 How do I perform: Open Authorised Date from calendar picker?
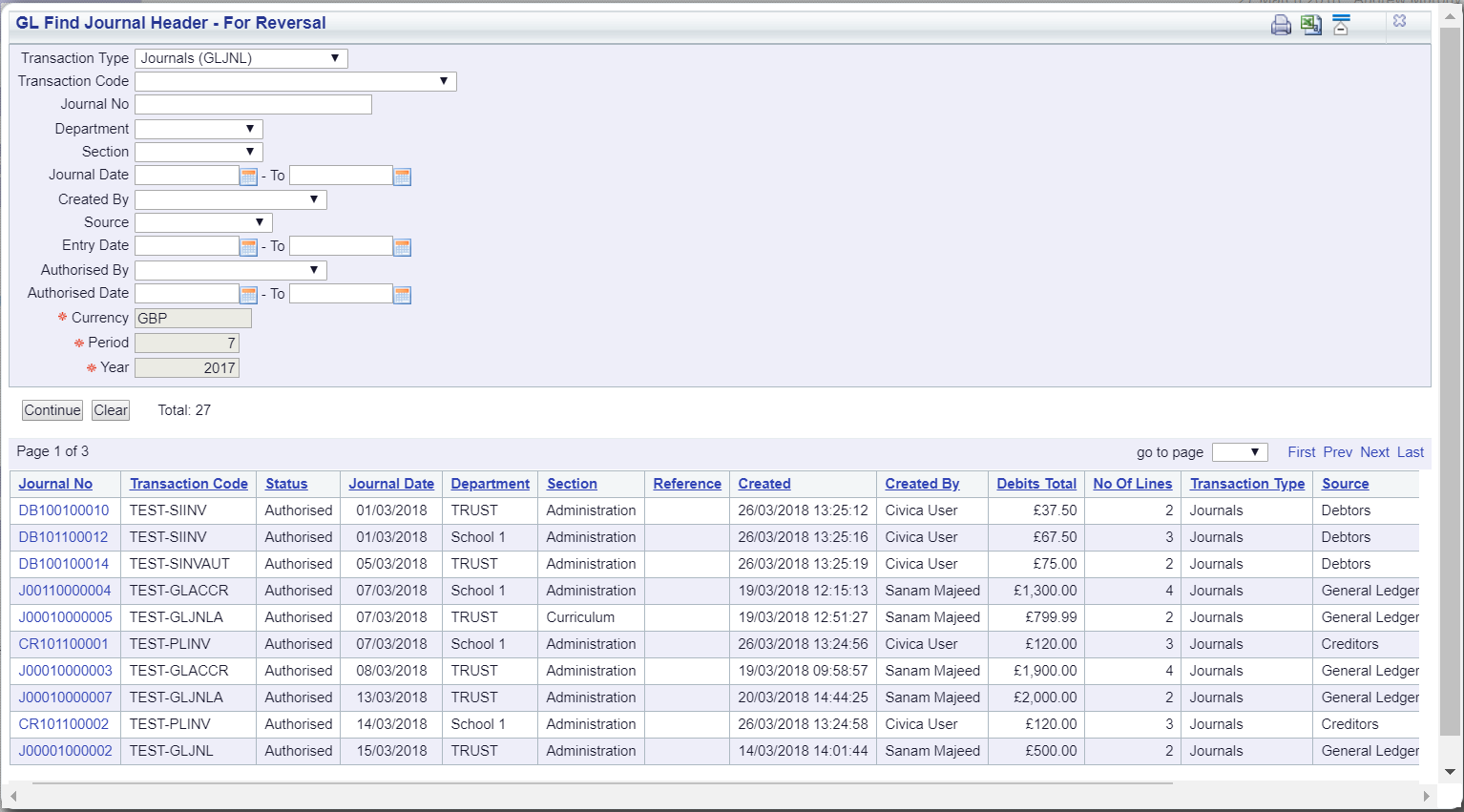click(x=248, y=295)
